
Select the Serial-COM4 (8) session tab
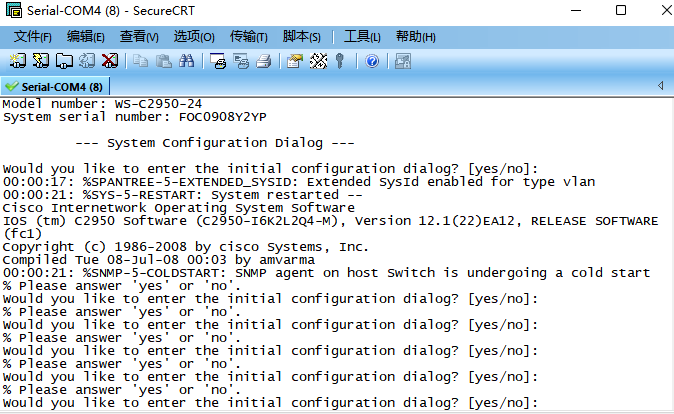(55, 86)
